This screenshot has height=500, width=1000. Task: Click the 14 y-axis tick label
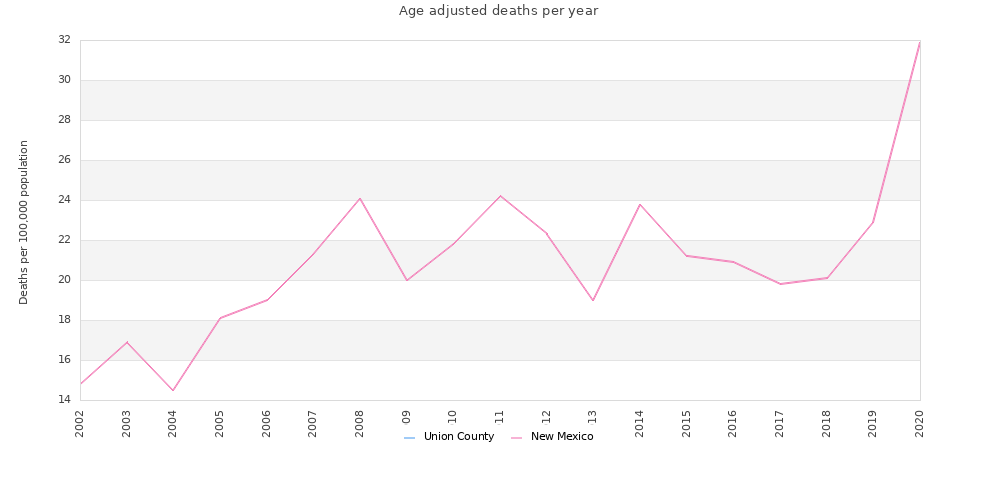pyautogui.click(x=64, y=400)
